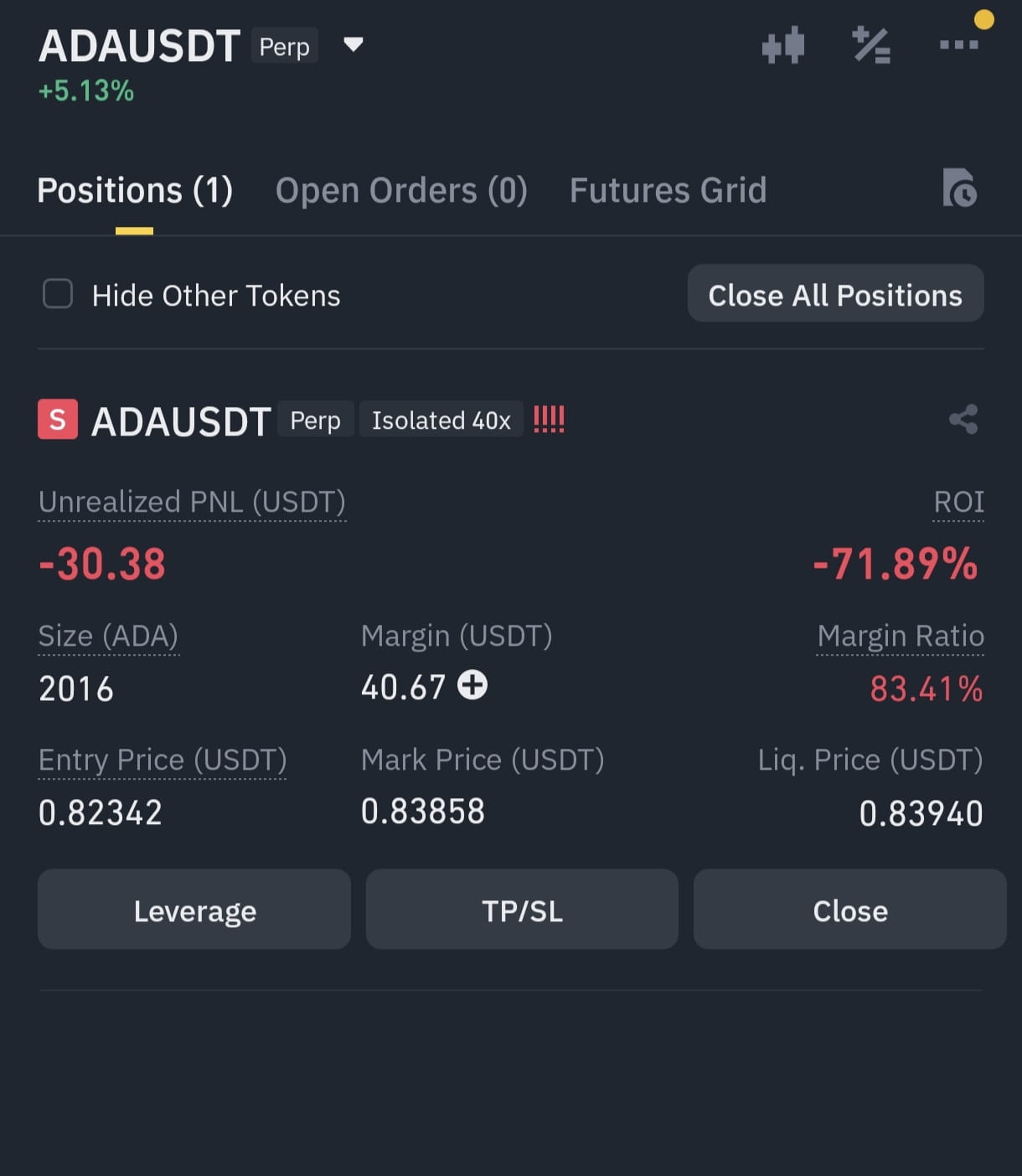
Task: Share the ADAUSDT position
Action: [963, 419]
